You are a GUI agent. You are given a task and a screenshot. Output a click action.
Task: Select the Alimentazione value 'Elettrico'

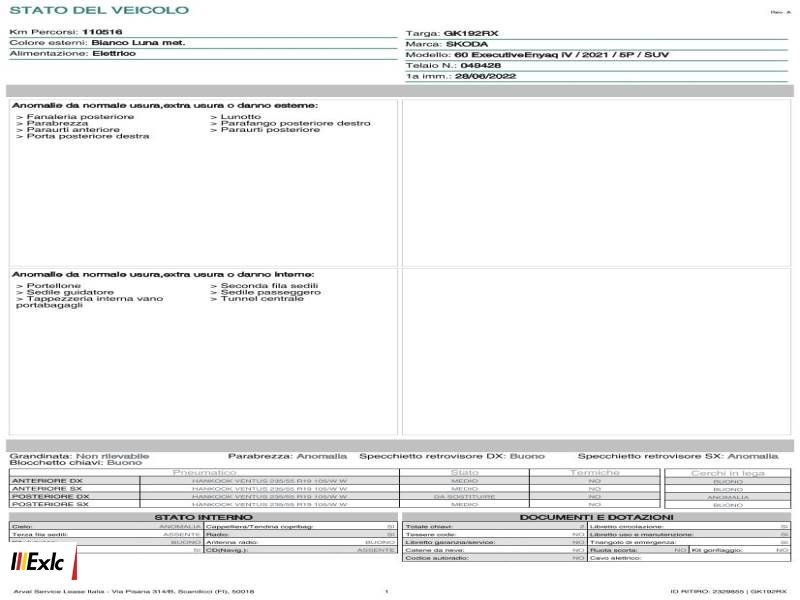point(114,53)
